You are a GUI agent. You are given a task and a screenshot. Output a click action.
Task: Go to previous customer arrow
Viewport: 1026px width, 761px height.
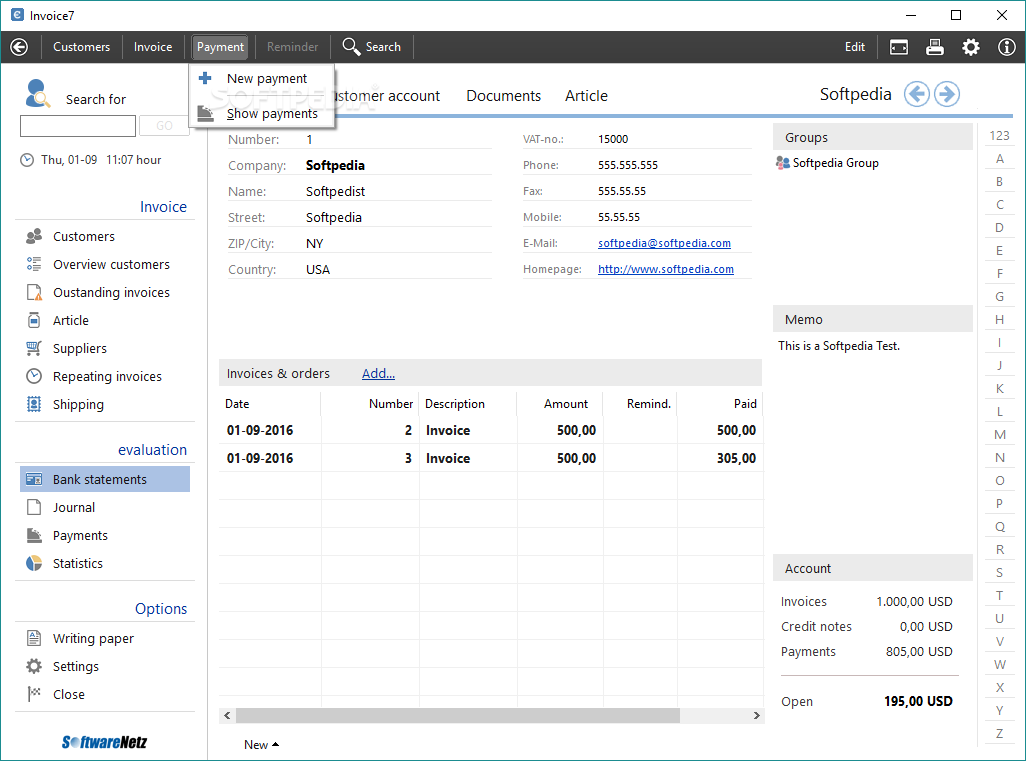(x=917, y=94)
